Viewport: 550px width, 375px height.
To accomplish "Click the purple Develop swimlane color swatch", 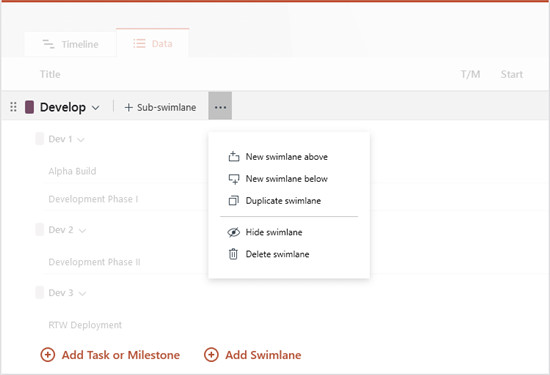I will (29, 107).
